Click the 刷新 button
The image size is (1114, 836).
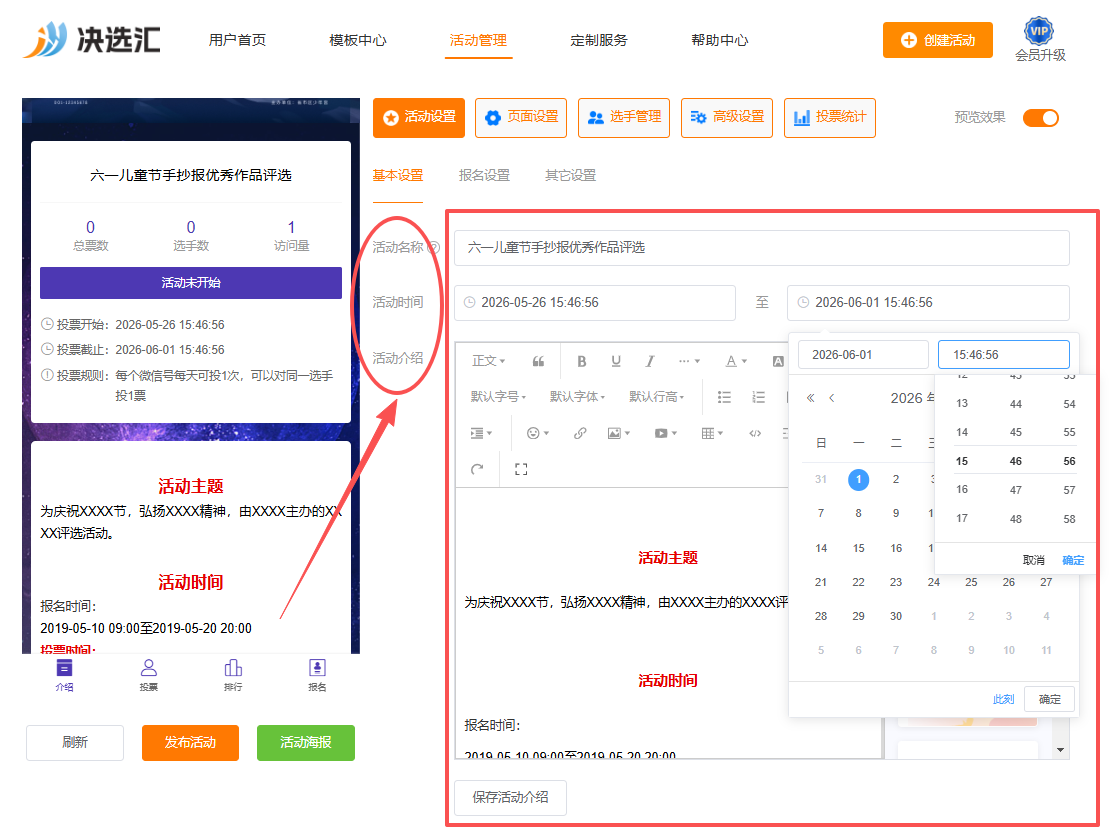tap(75, 742)
